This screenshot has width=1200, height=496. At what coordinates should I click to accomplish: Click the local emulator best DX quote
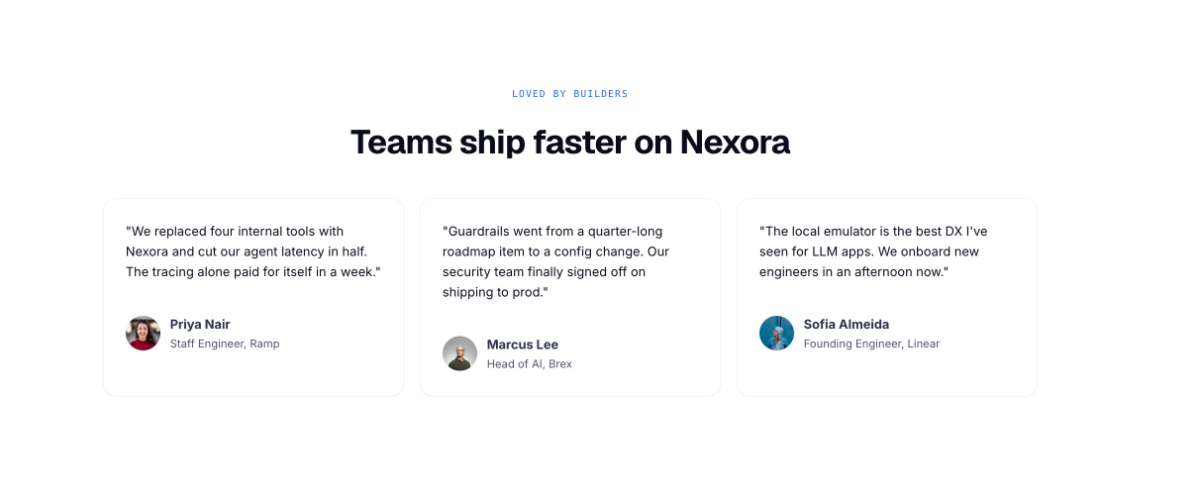coord(873,251)
